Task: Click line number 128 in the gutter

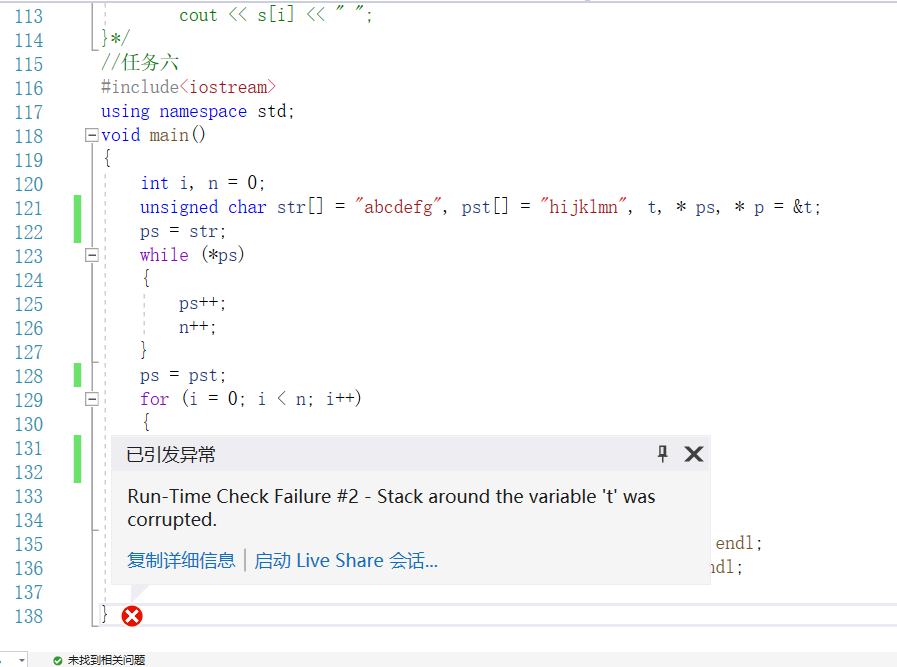Action: click(29, 376)
